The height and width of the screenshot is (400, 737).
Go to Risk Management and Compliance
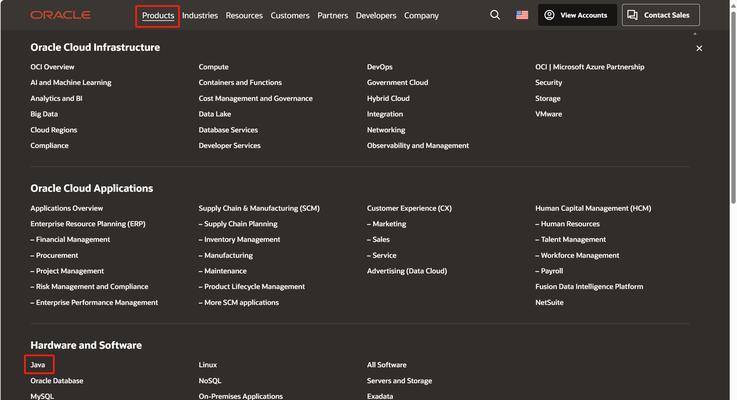tap(89, 286)
